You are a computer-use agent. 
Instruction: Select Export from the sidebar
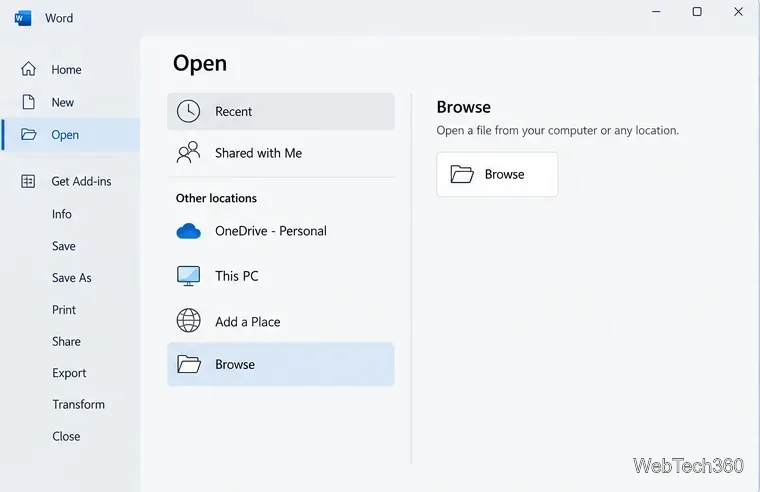coord(69,373)
